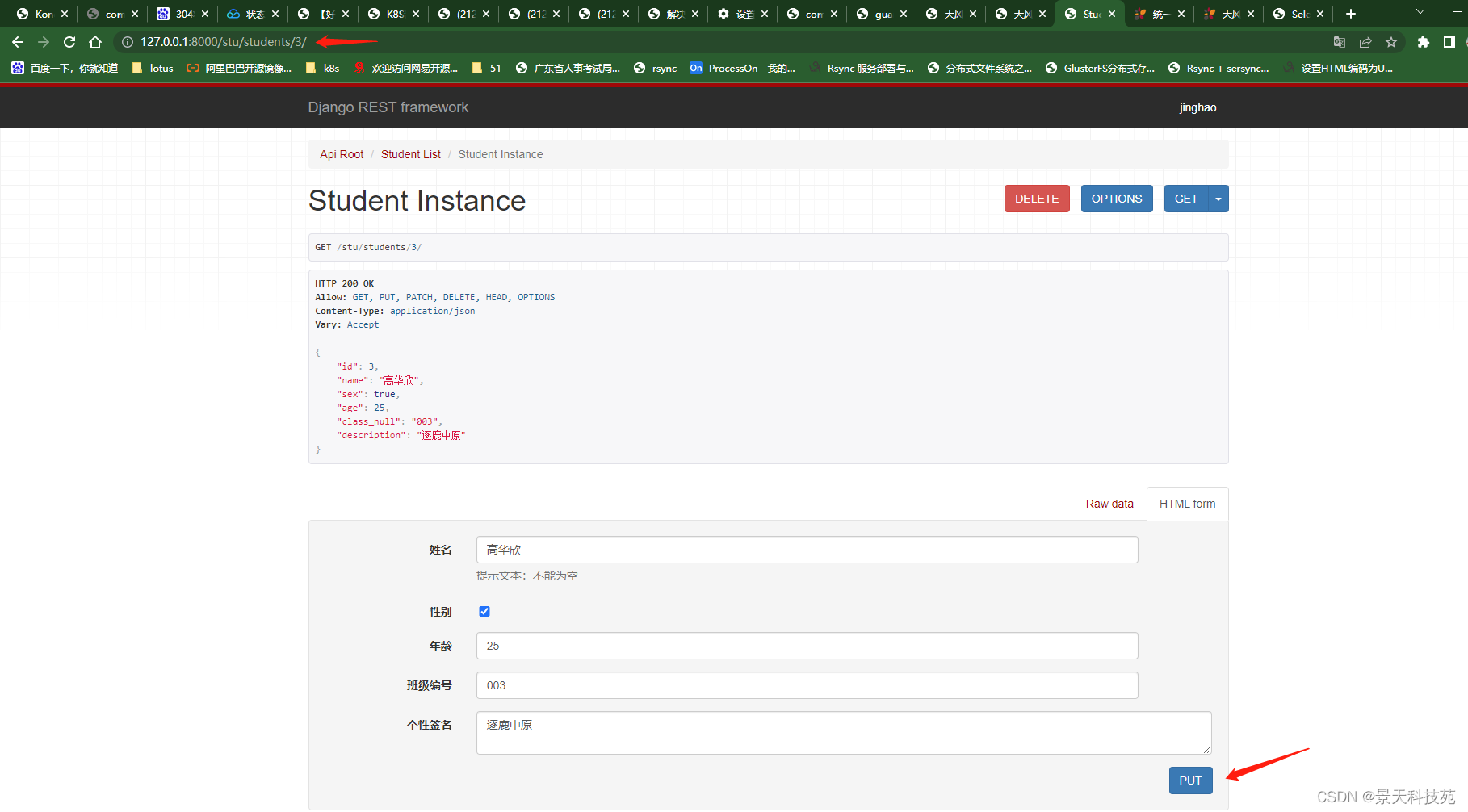This screenshot has width=1468, height=812.
Task: Expand the GET format dropdown arrow
Action: [1218, 199]
